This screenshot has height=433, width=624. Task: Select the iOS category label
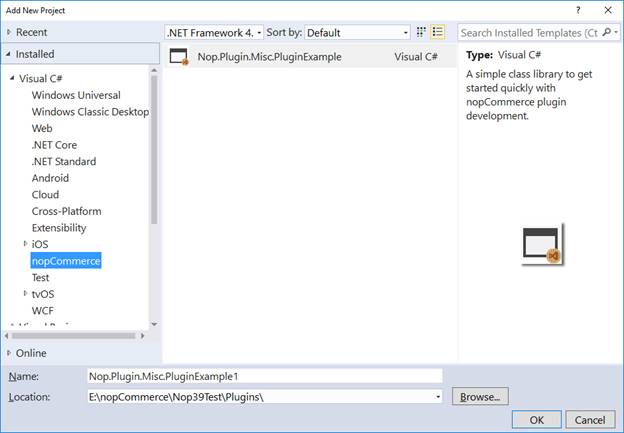(40, 244)
